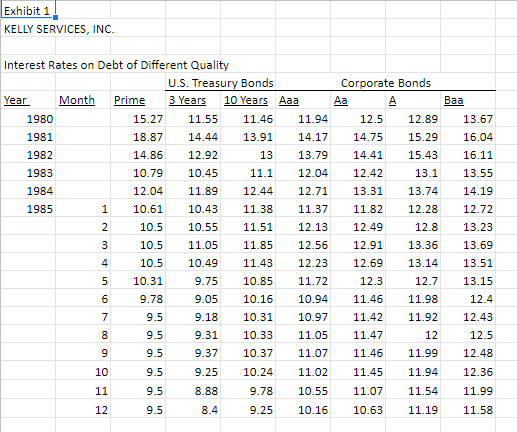517x432 pixels.
Task: Click month 8 Aaa value 11.05
Action: point(303,335)
